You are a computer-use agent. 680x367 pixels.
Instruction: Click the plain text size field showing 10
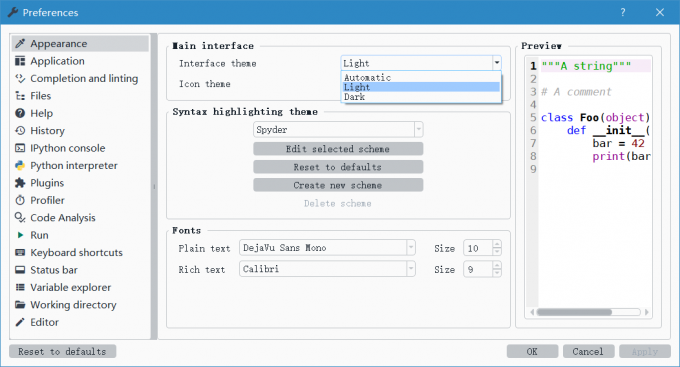pyautogui.click(x=478, y=248)
